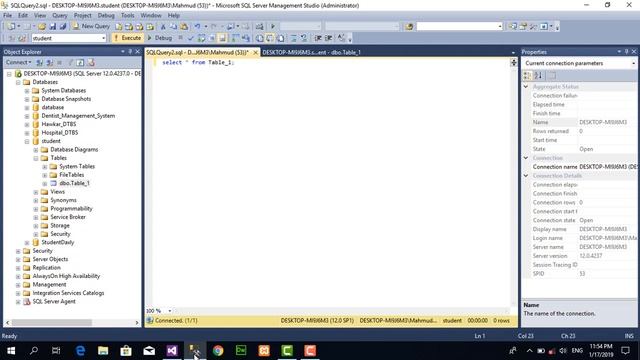Select the Views folder under student
The height and width of the screenshot is (360, 640).
[x=58, y=192]
